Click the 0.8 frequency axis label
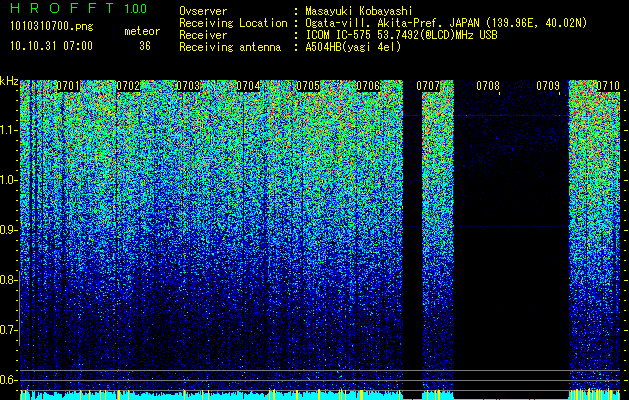The width and height of the screenshot is (629, 400). tap(8, 280)
